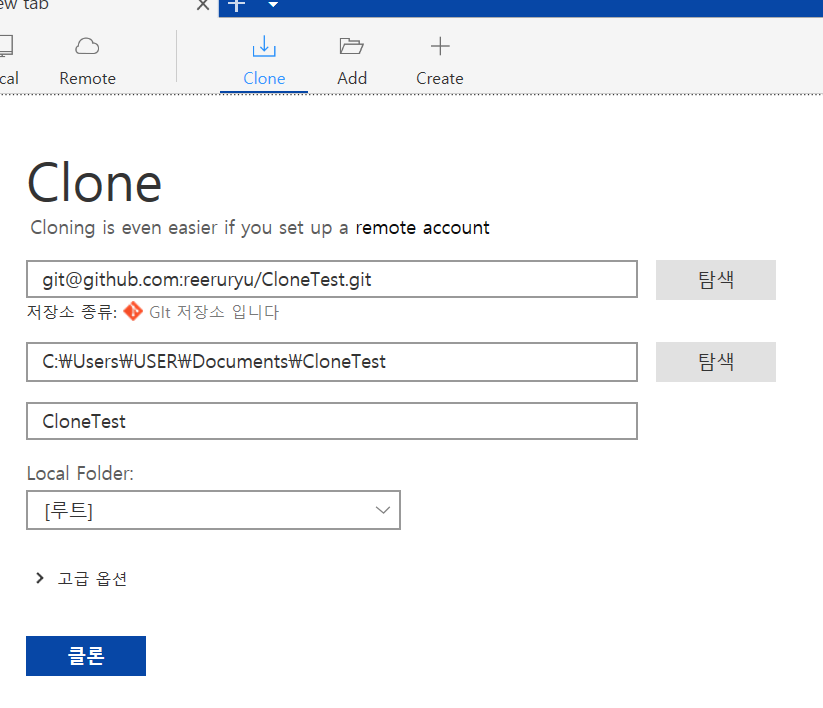Expand the 고급 옵션 advanced options
This screenshot has width=823, height=708.
click(82, 578)
